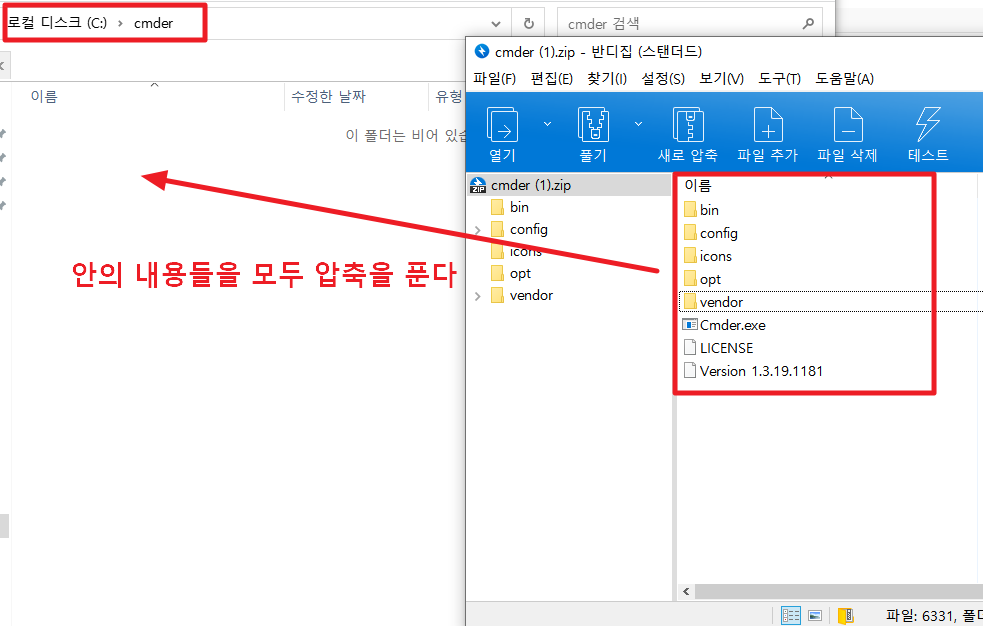The height and width of the screenshot is (626, 983).
Task: Open the 편집(E) menu in Bandizip
Action: (552, 79)
